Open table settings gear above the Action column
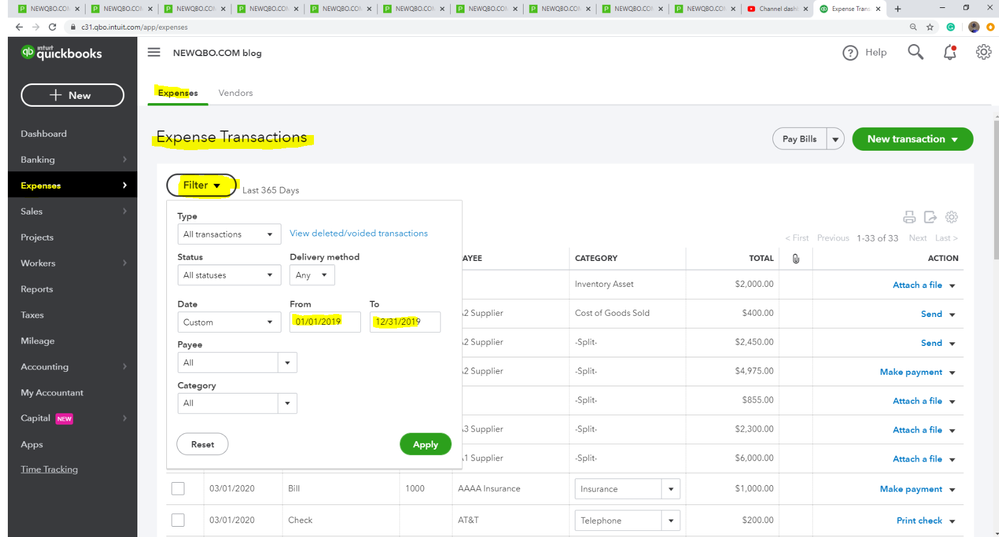 coord(951,217)
